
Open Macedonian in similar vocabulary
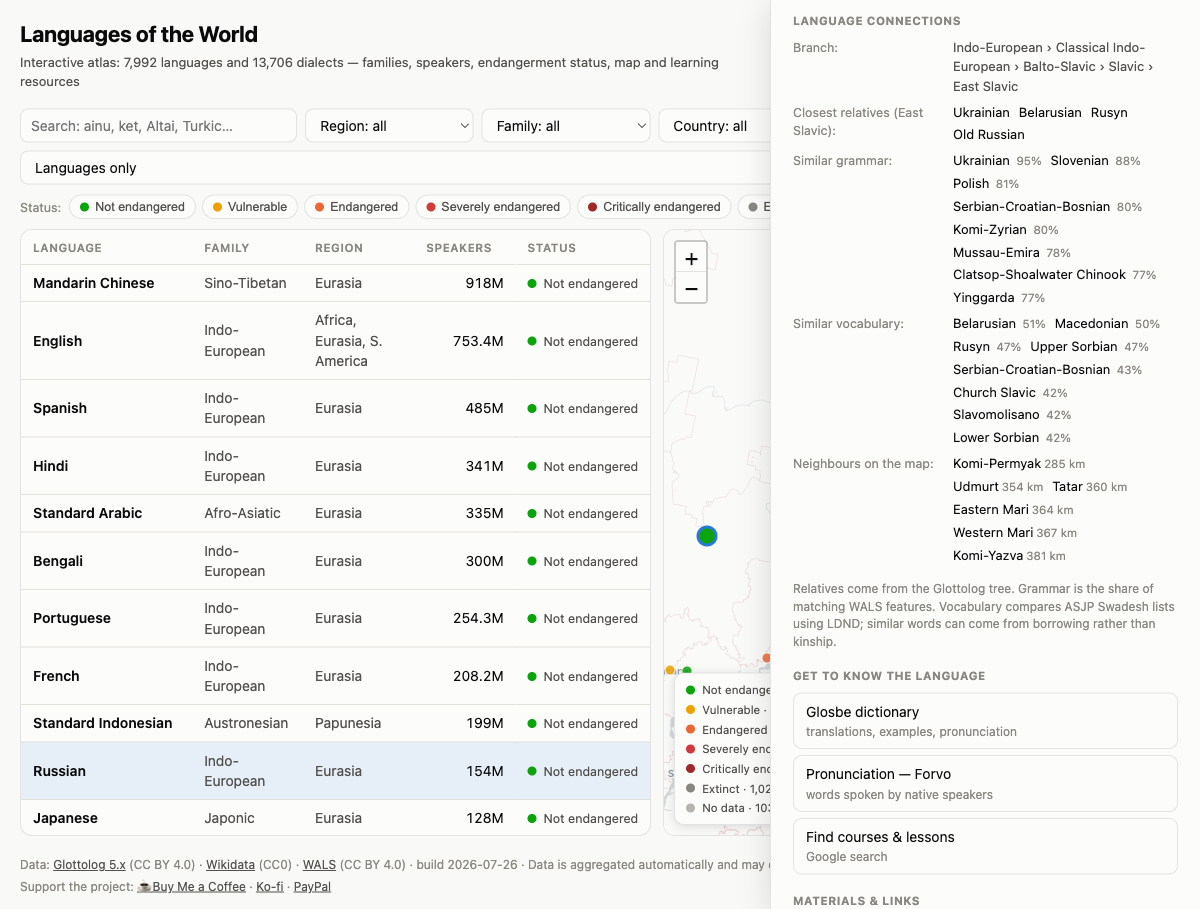[1092, 324]
